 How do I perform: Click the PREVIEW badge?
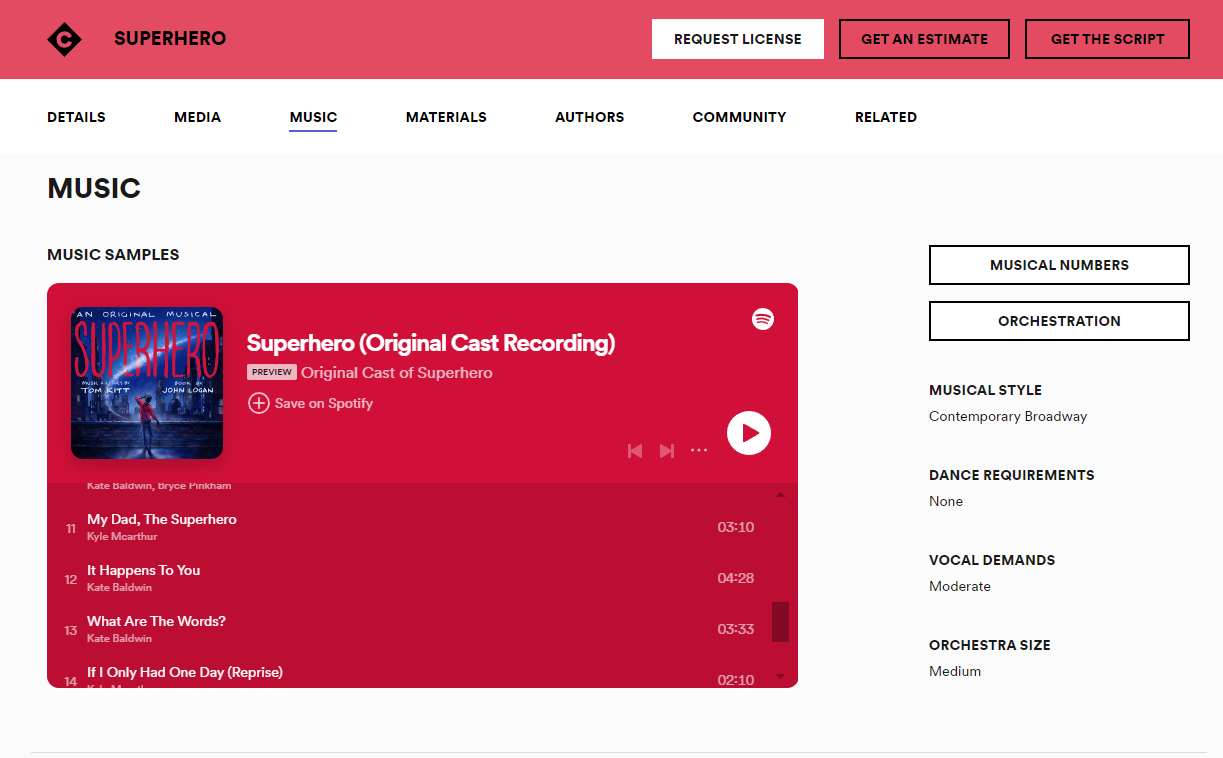[272, 372]
